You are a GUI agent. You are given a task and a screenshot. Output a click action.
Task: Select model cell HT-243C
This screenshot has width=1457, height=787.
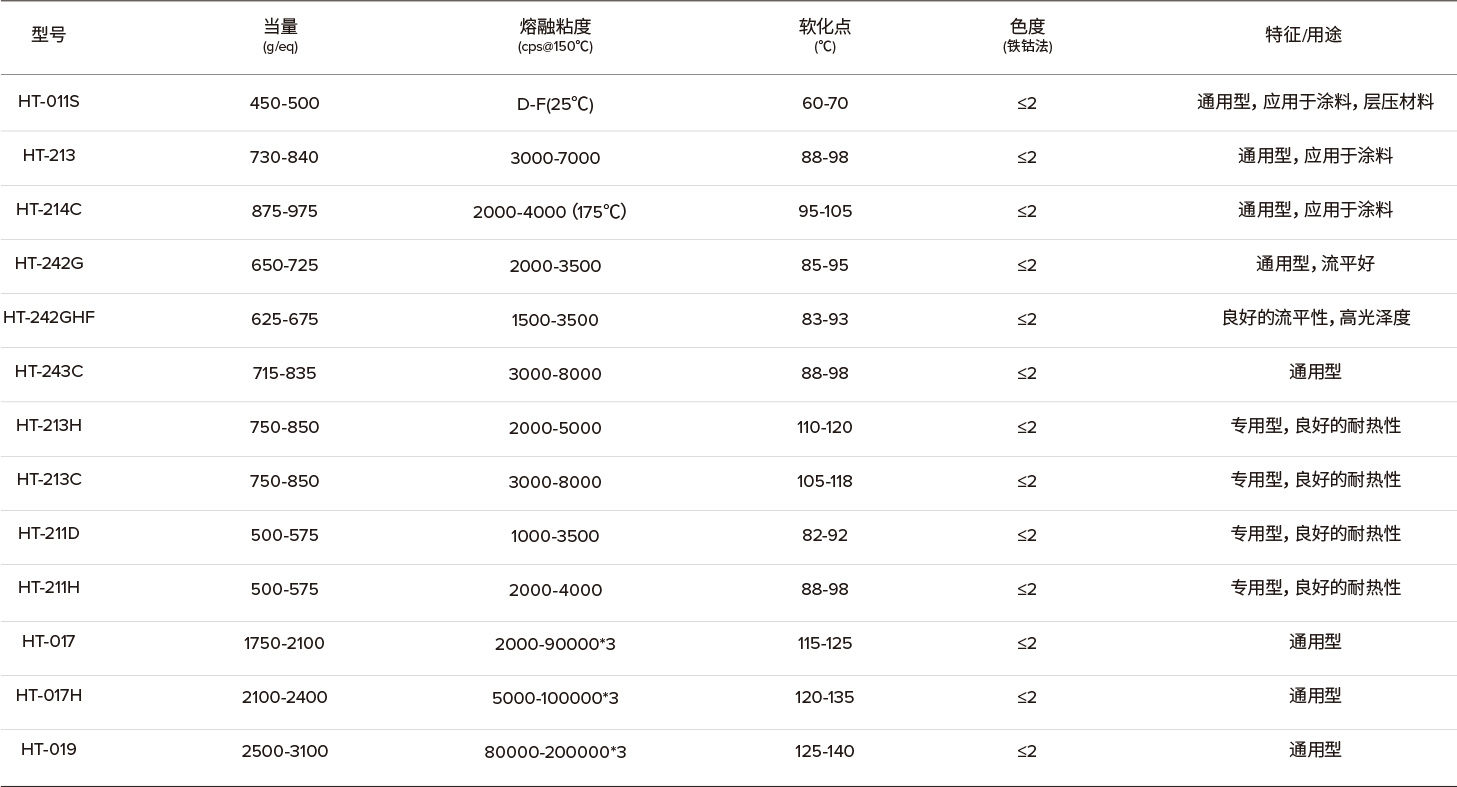click(48, 372)
